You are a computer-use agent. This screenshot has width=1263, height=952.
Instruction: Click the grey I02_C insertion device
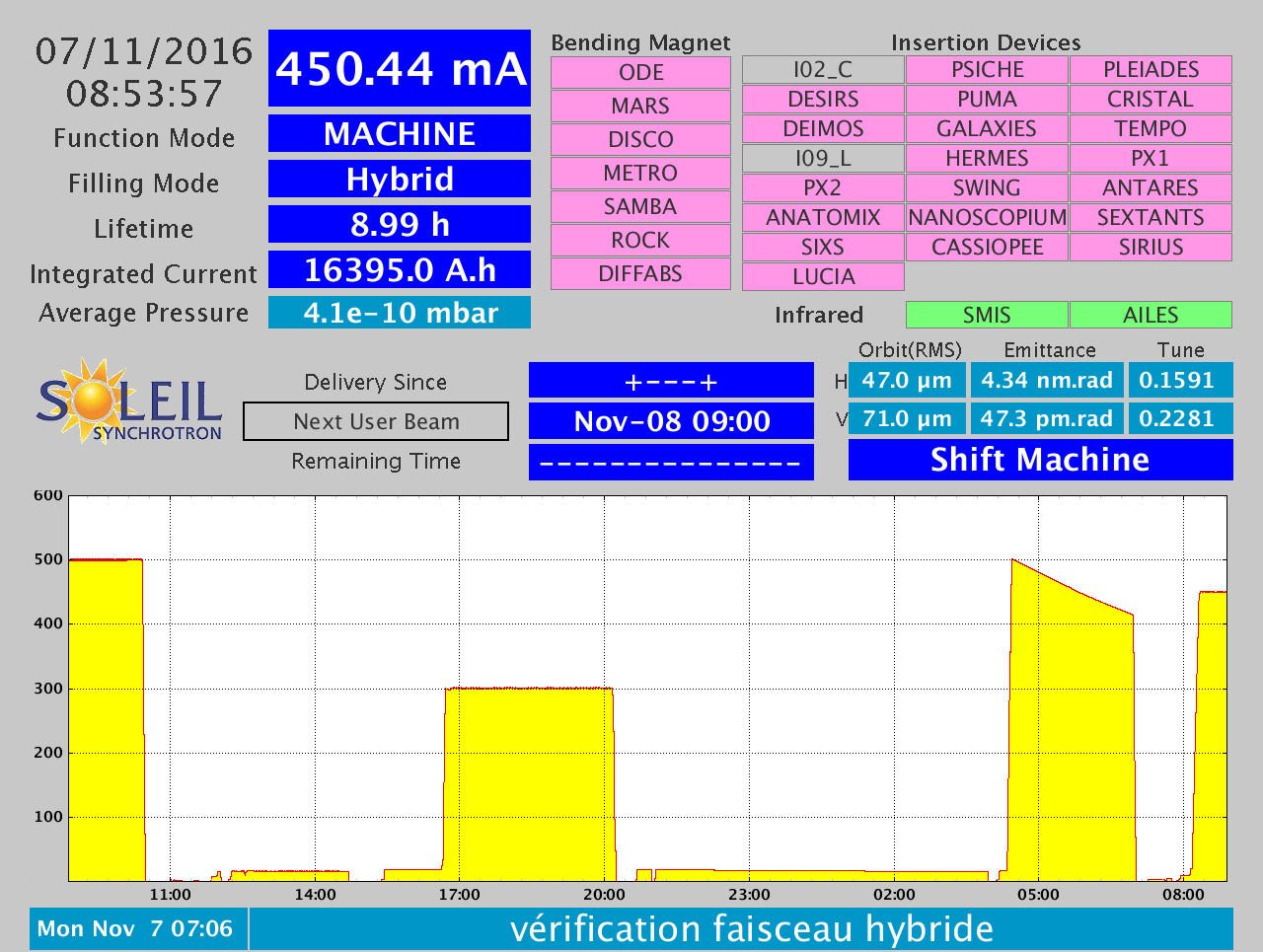823,69
